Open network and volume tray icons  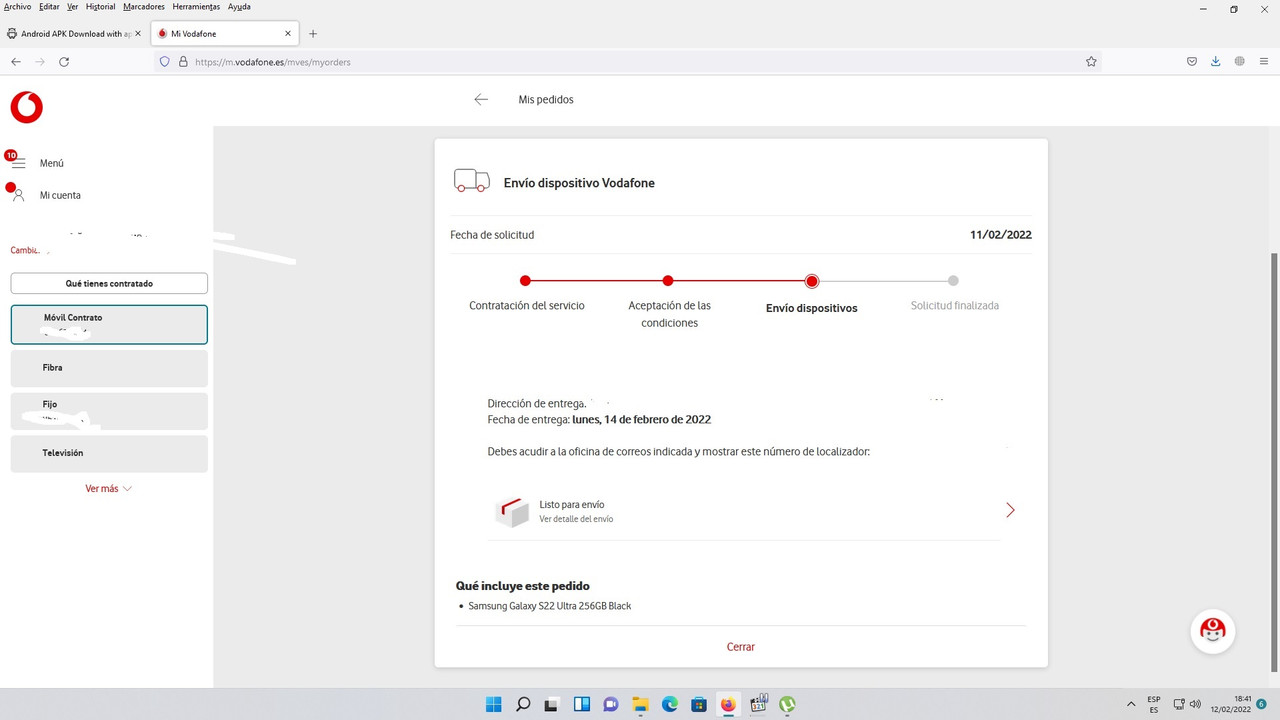[1187, 704]
